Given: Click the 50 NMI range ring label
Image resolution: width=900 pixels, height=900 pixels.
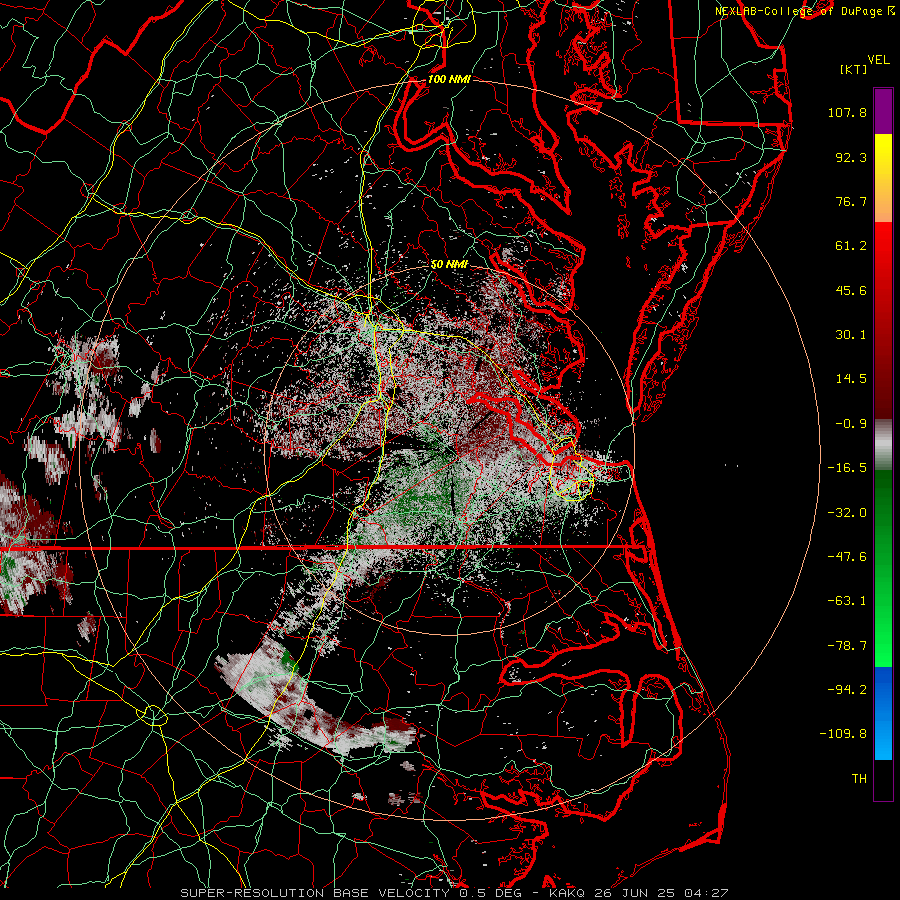Looking at the screenshot, I should [449, 264].
